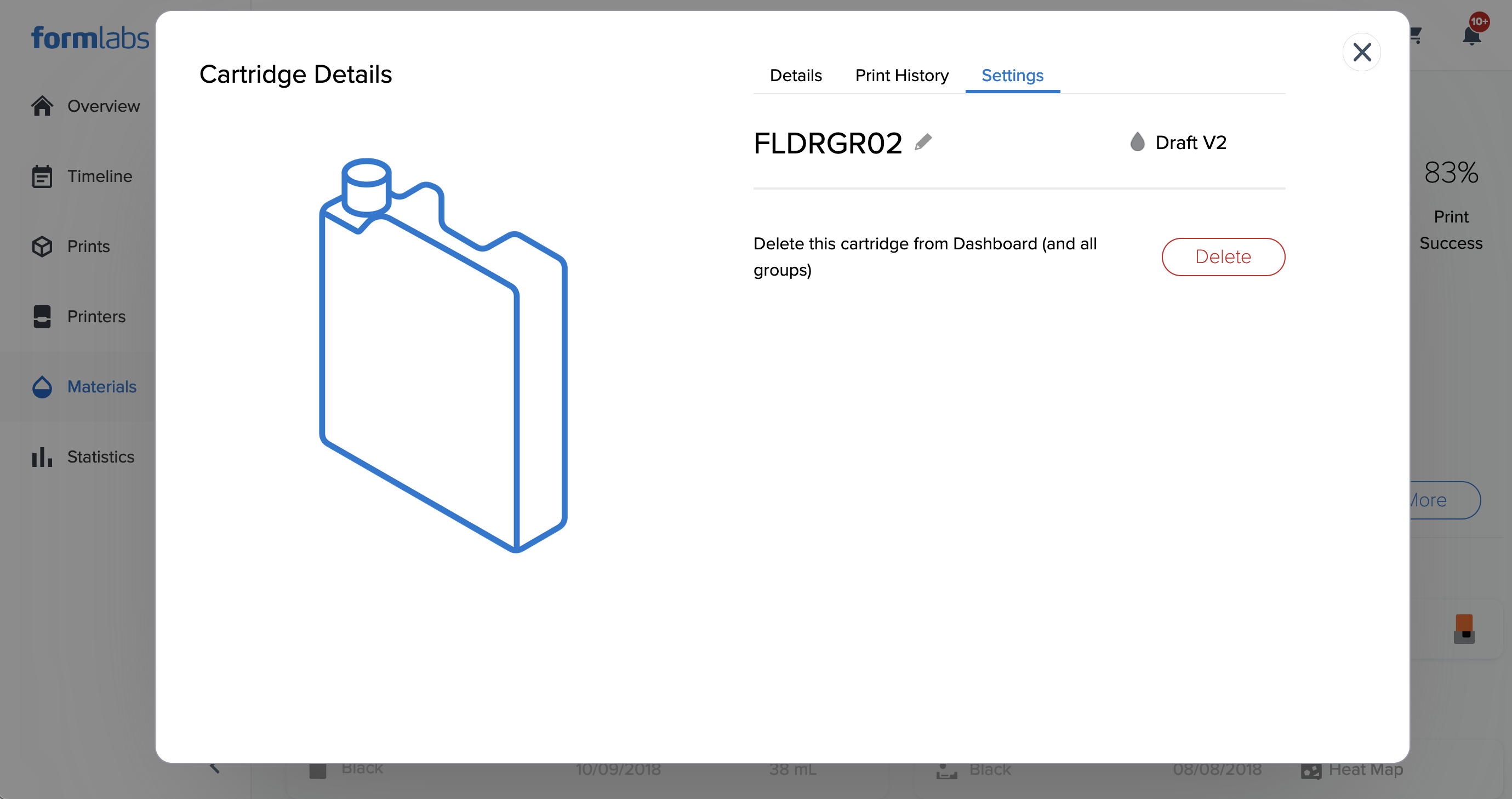This screenshot has width=1512, height=799.
Task: Select the formlabs logo
Action: pyautogui.click(x=90, y=37)
